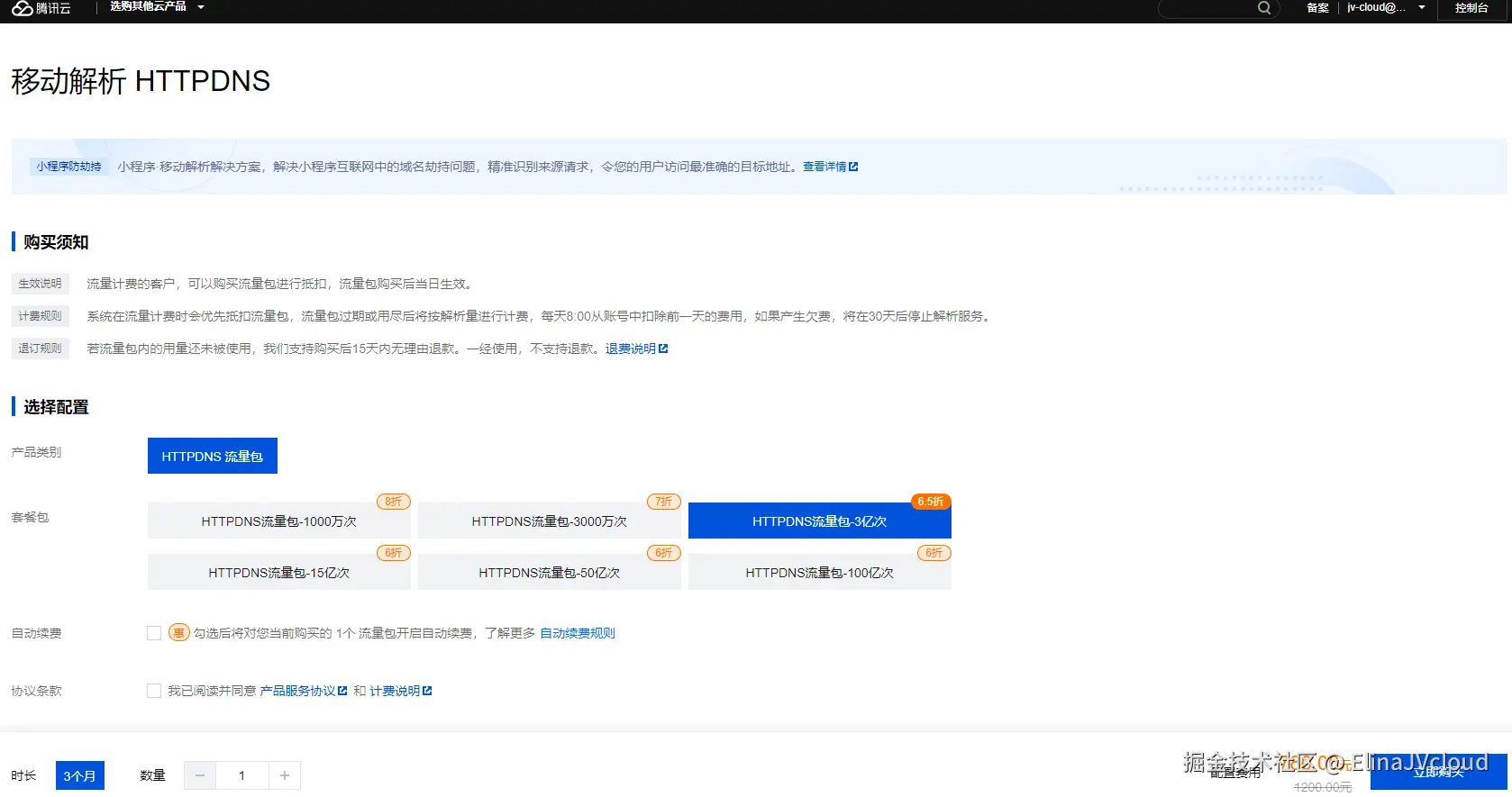Open the 产品服务协议 link
The height and width of the screenshot is (797, 1512).
pos(304,691)
